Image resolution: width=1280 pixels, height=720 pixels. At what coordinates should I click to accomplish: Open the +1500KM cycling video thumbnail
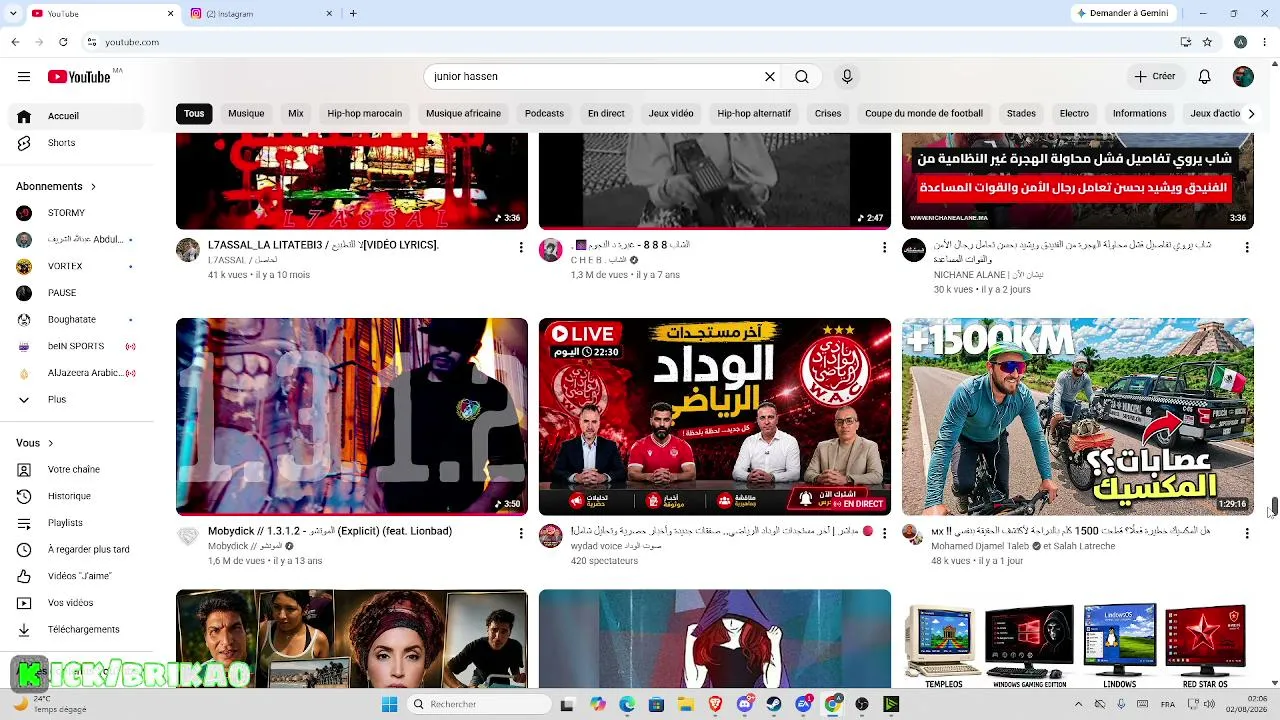(1078, 417)
